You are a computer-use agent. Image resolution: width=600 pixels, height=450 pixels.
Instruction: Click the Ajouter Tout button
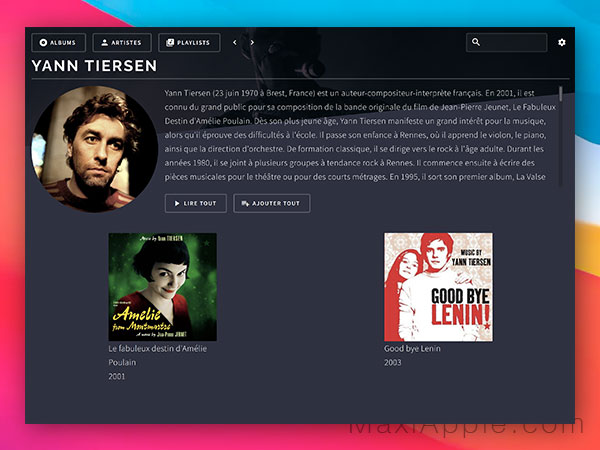pos(272,203)
